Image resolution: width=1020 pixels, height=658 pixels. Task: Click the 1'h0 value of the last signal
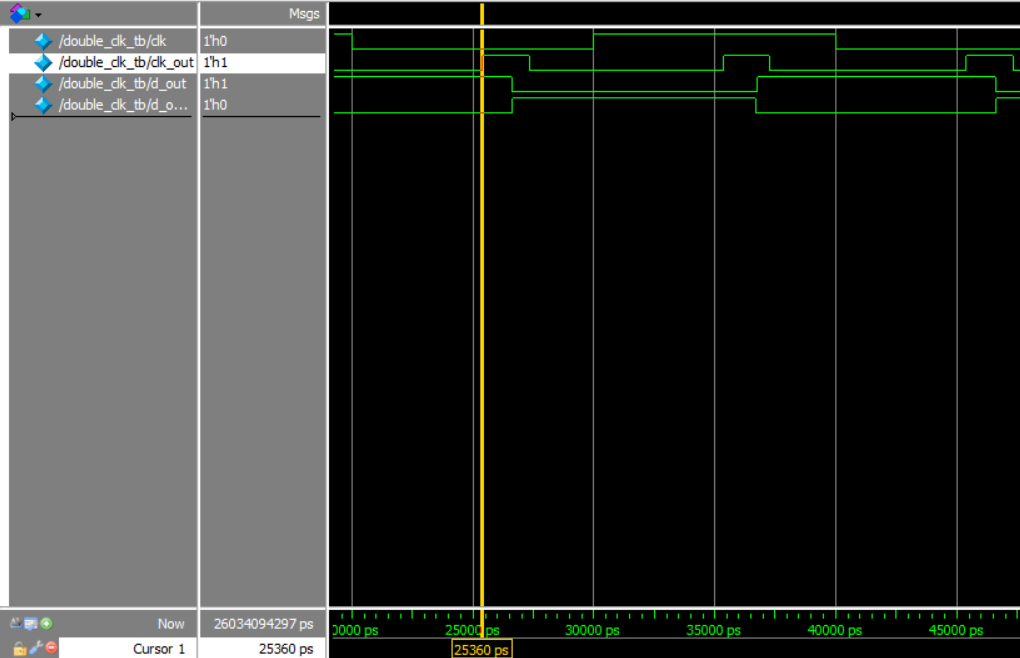click(x=215, y=105)
